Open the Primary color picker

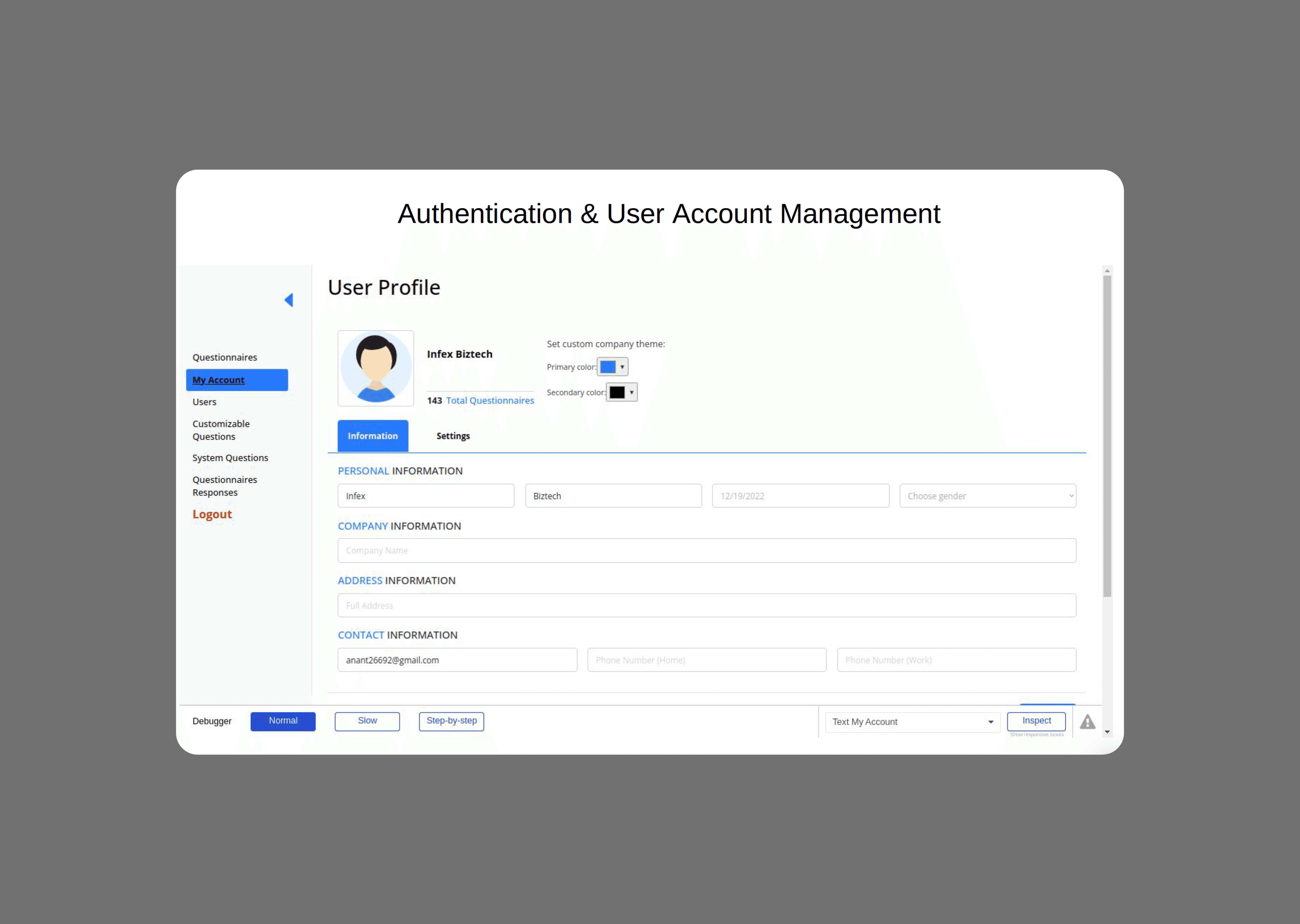click(613, 367)
